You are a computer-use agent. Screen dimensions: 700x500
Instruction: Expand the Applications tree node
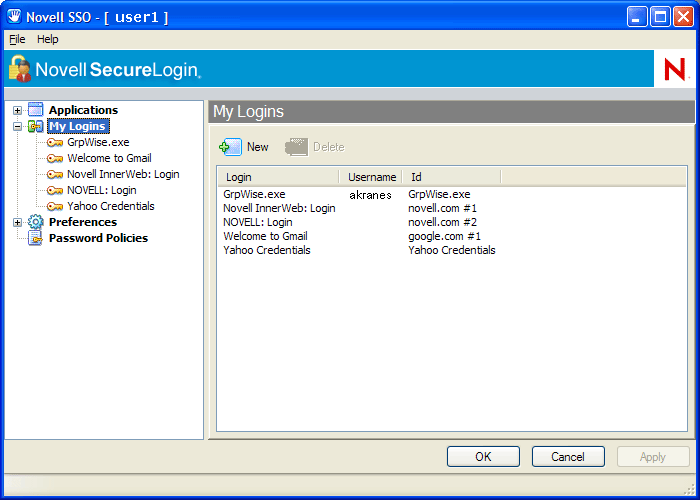point(17,110)
